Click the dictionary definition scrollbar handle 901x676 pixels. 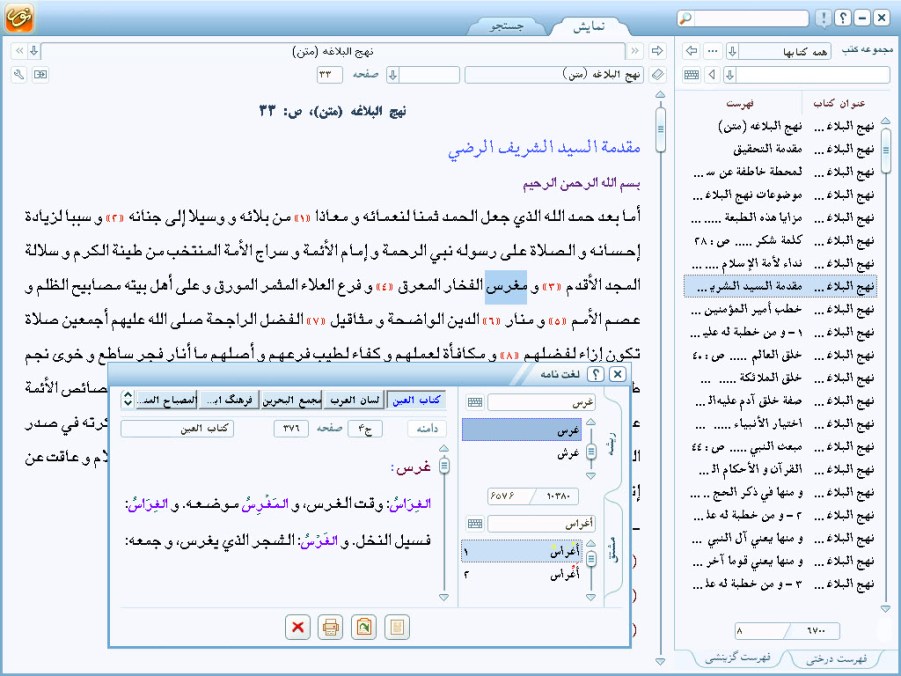pos(444,466)
